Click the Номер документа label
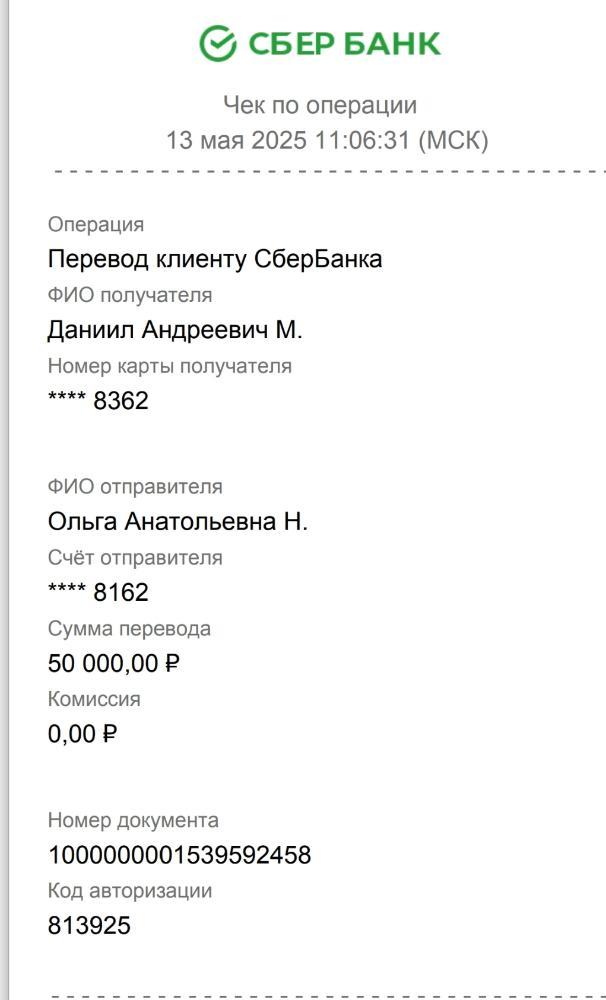 [133, 820]
